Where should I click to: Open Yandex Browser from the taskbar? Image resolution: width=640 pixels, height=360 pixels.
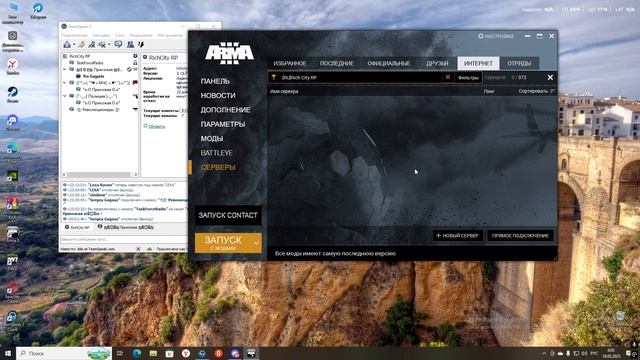click(186, 353)
